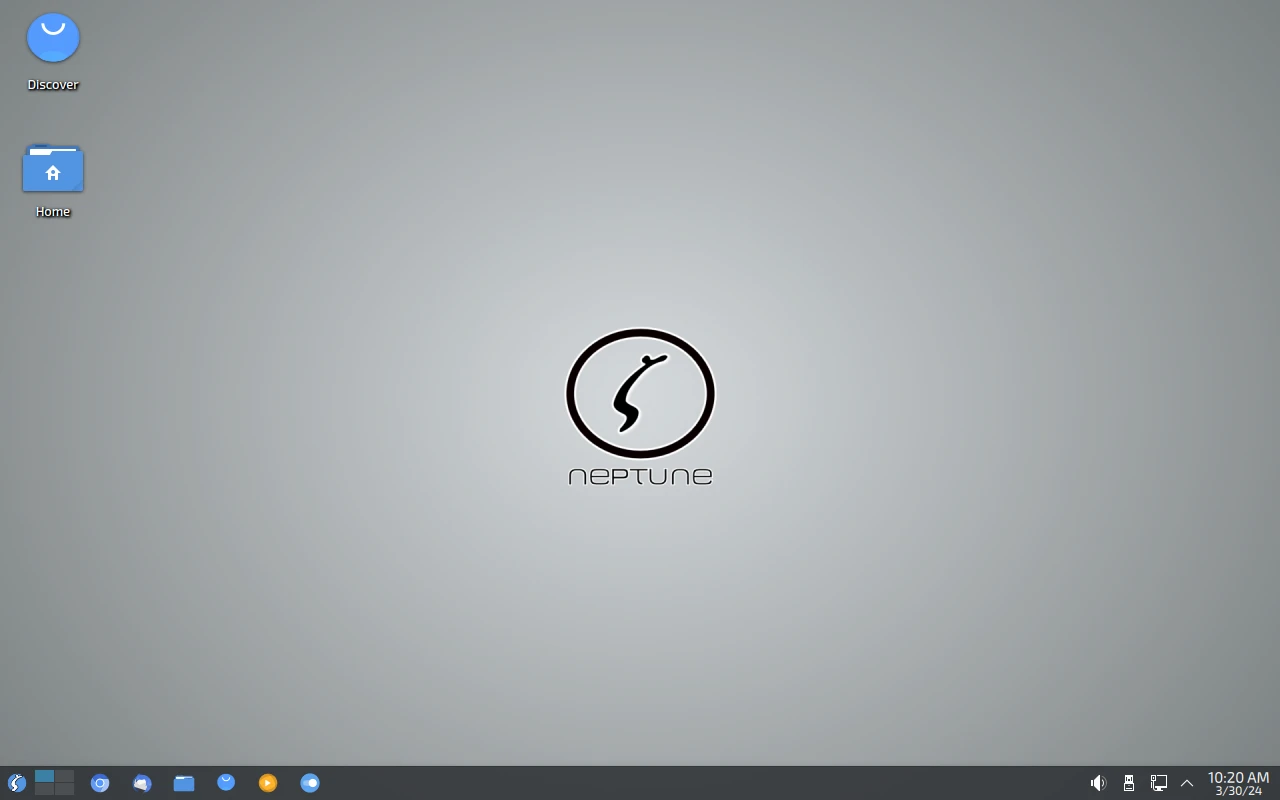Switch to the highlighted first virtual desktop in pager

[x=44, y=776]
